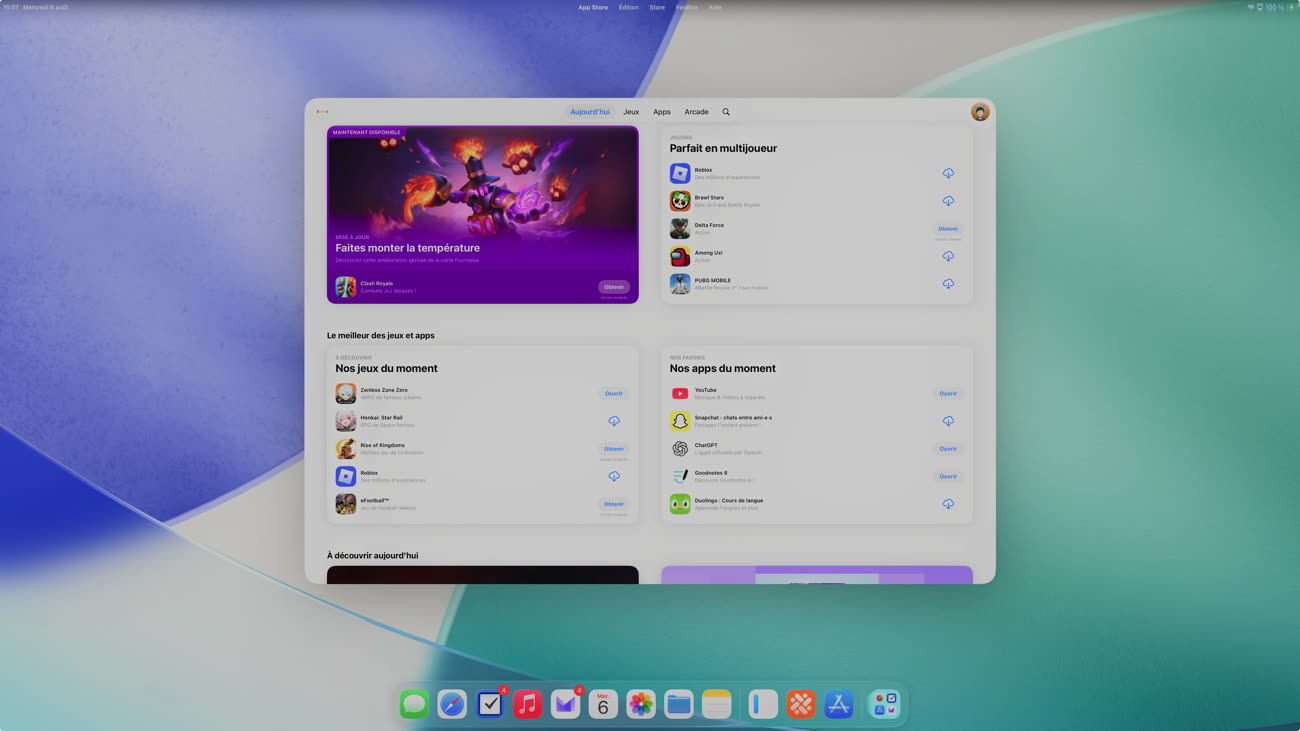Viewport: 1300px width, 731px height.
Task: Click Ouvrir for YouTube
Action: (x=948, y=394)
